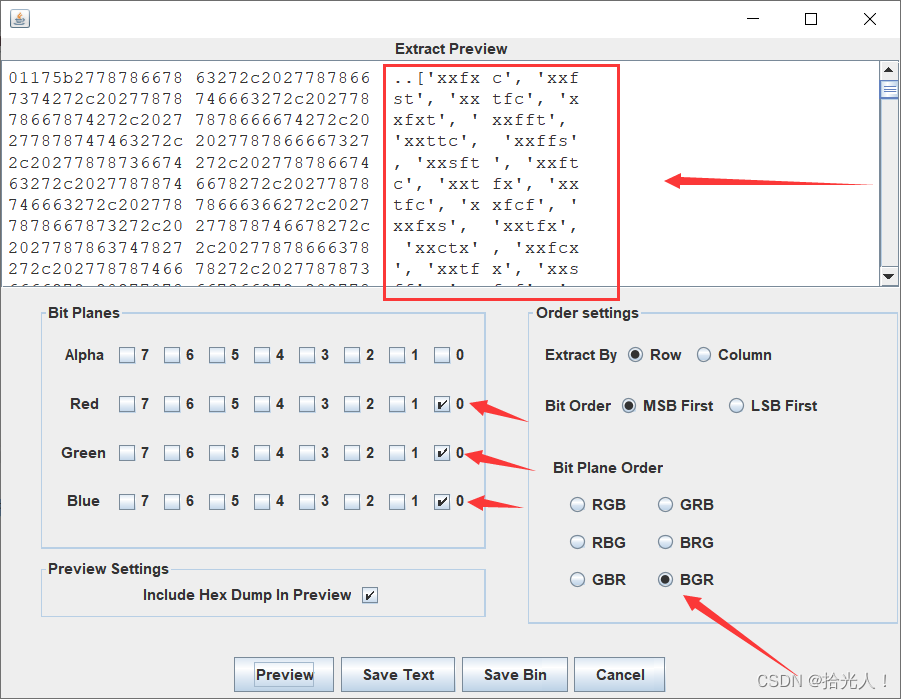Enable Red bit plane 4

click(x=262, y=404)
